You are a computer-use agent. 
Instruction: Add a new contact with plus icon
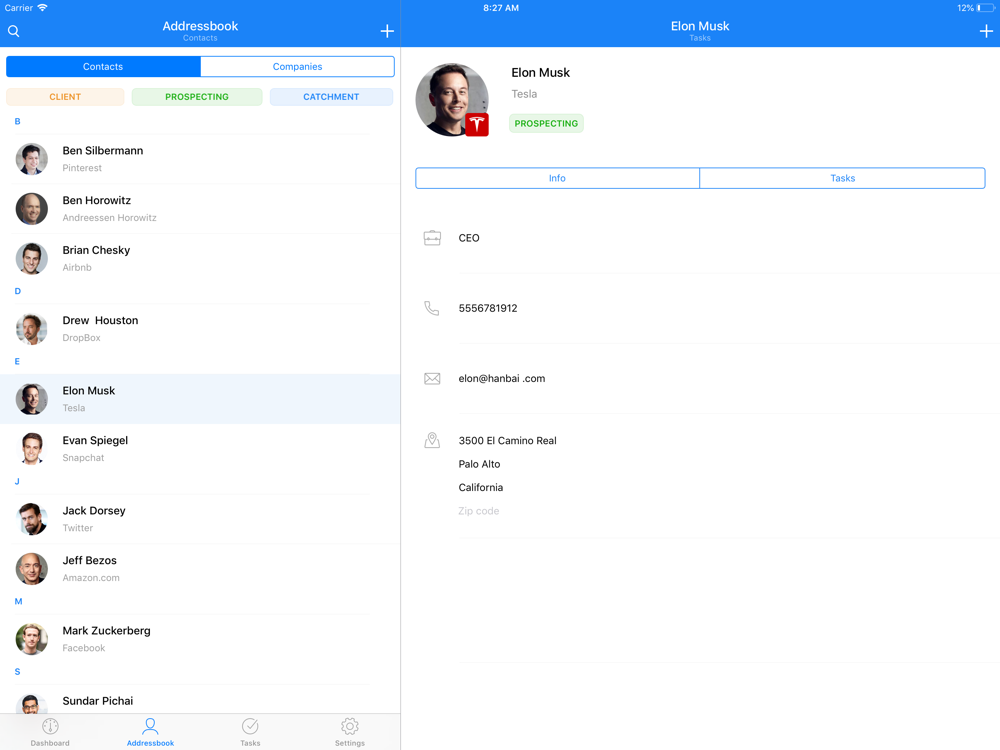(x=387, y=31)
